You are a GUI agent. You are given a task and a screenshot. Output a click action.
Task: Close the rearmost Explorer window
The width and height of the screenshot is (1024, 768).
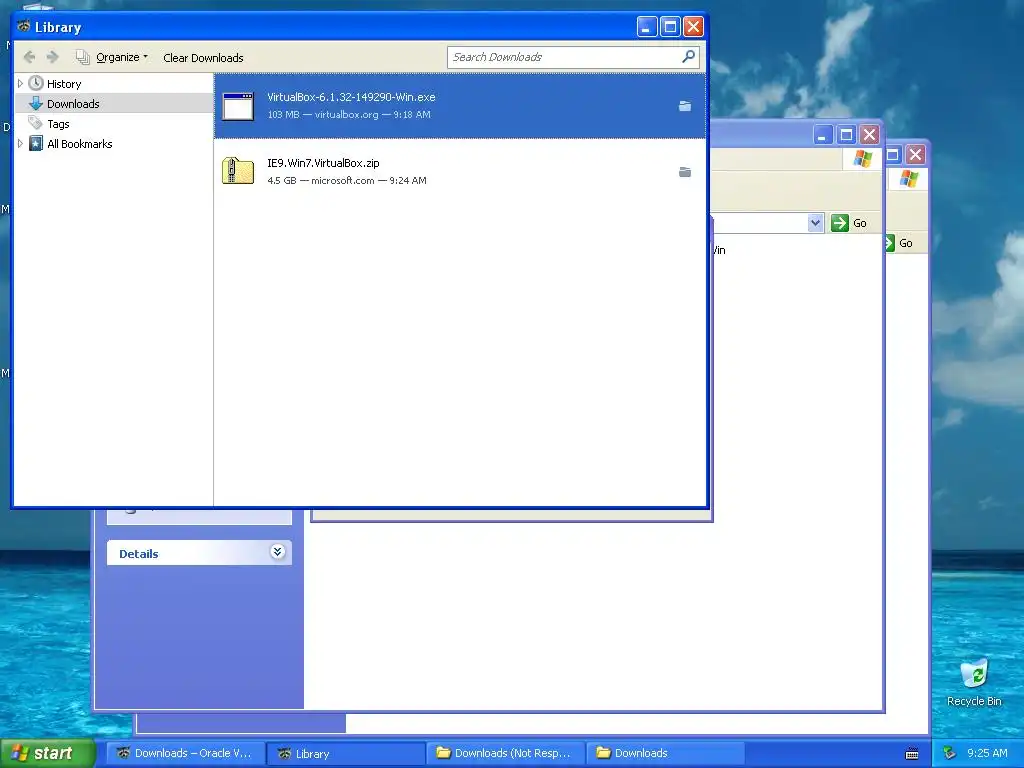[916, 155]
